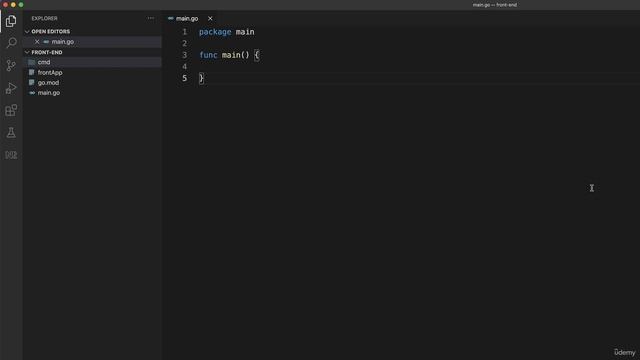Click line number 3 in the gutter
The image size is (640, 360).
click(x=184, y=55)
